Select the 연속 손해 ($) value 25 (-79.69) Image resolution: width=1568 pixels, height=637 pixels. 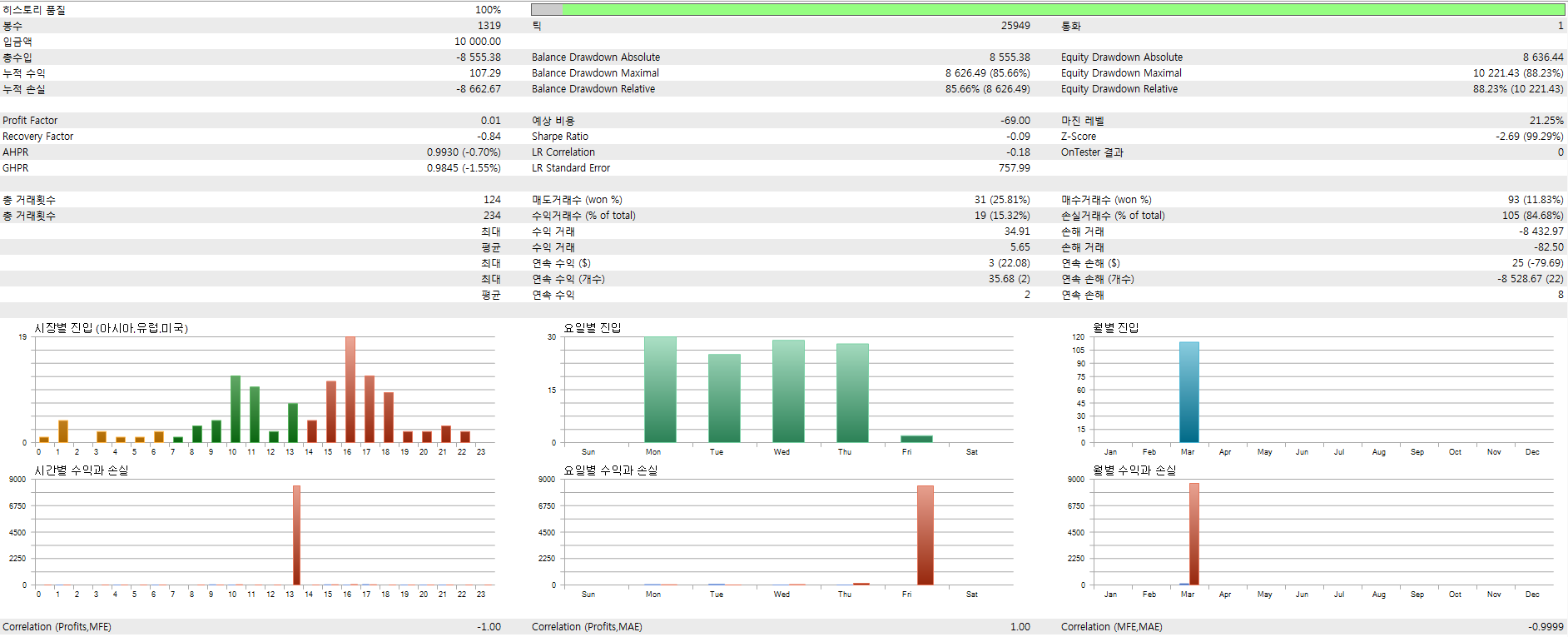1538,263
